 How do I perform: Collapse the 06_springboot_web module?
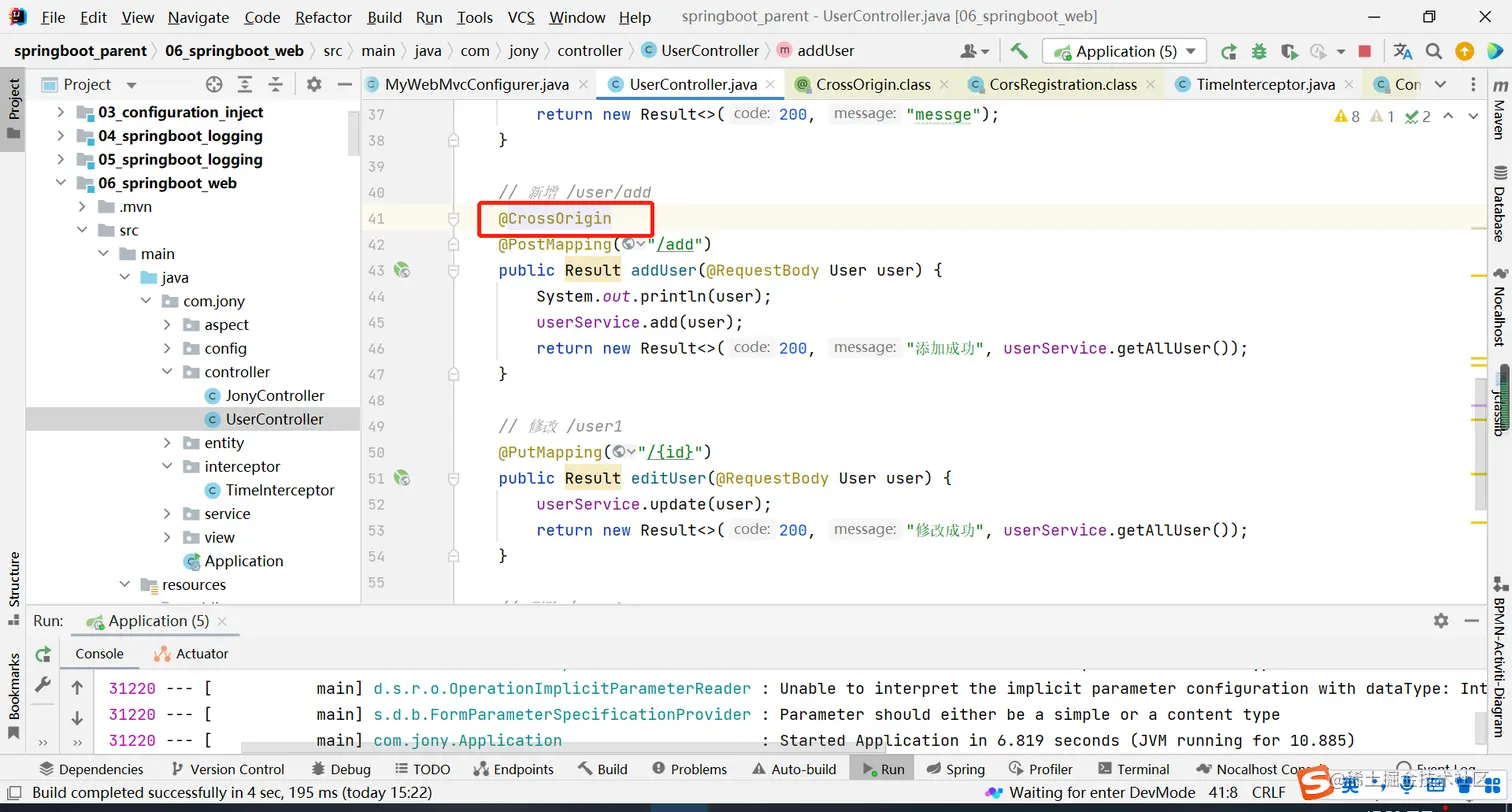[61, 183]
